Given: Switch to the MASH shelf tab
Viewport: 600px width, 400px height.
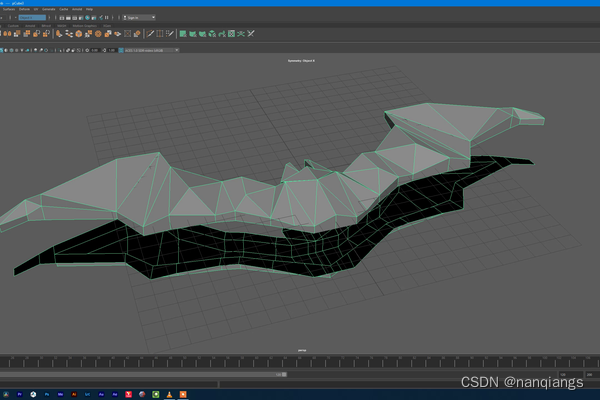Looking at the screenshot, I should click(x=62, y=26).
